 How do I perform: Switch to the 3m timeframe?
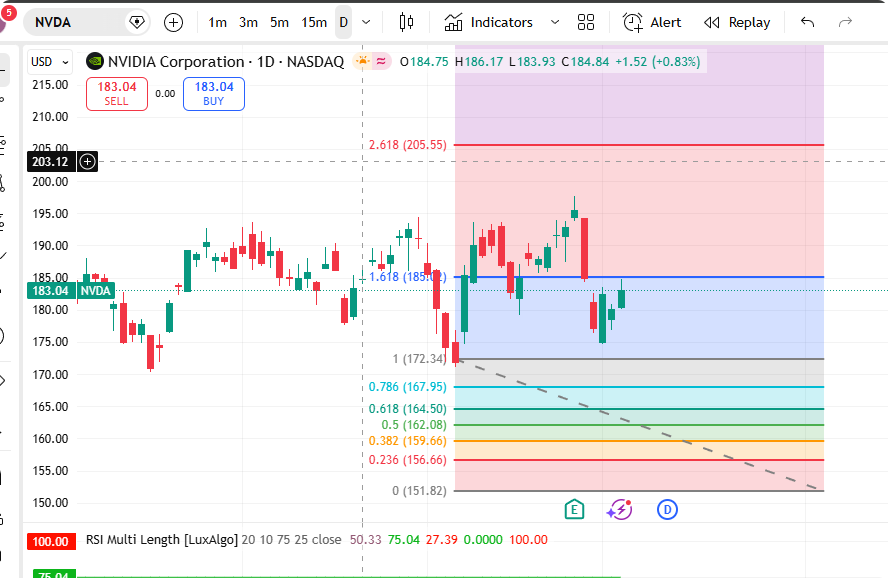point(248,23)
